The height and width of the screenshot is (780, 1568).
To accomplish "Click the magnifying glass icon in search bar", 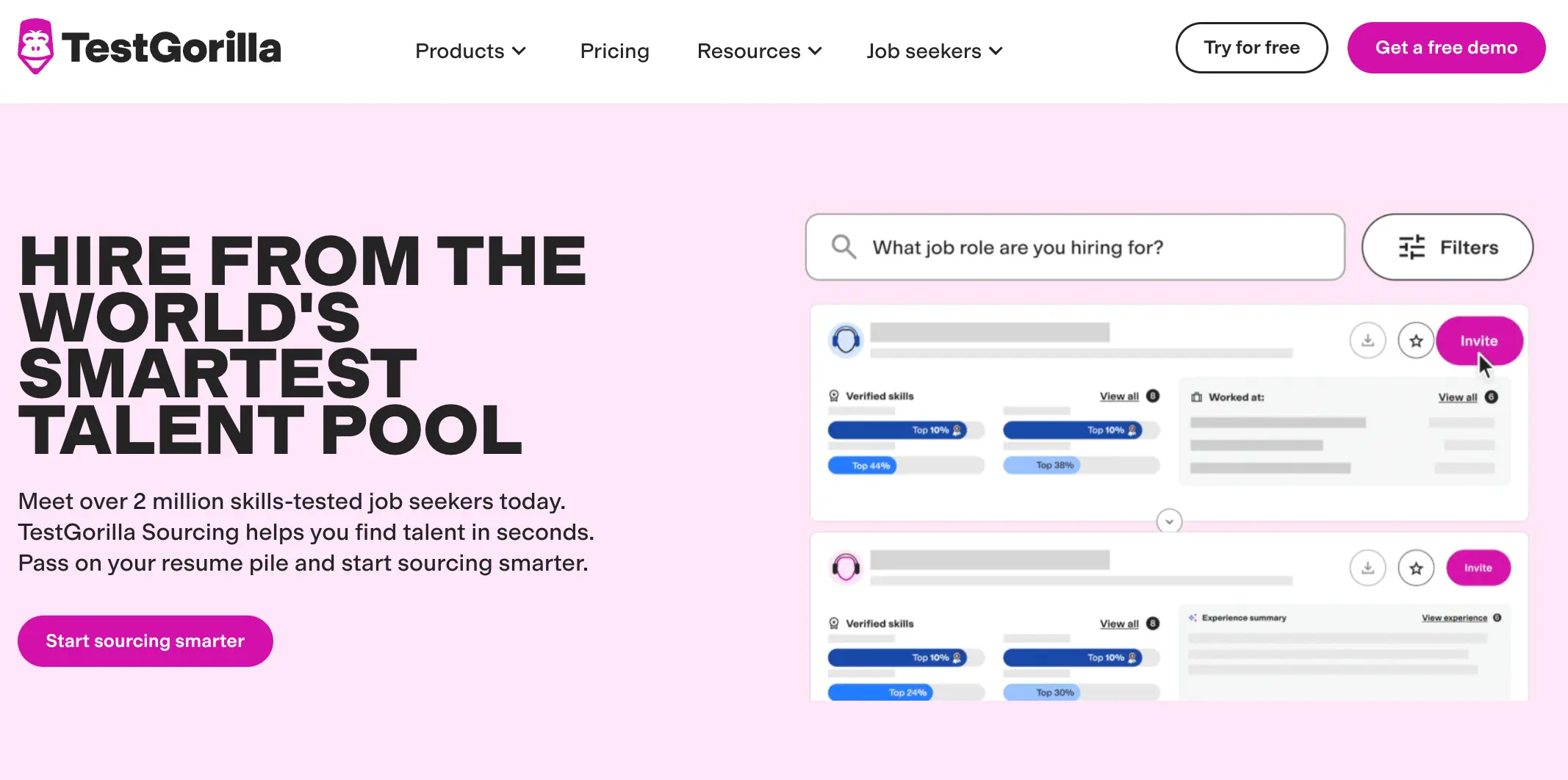I will [843, 248].
